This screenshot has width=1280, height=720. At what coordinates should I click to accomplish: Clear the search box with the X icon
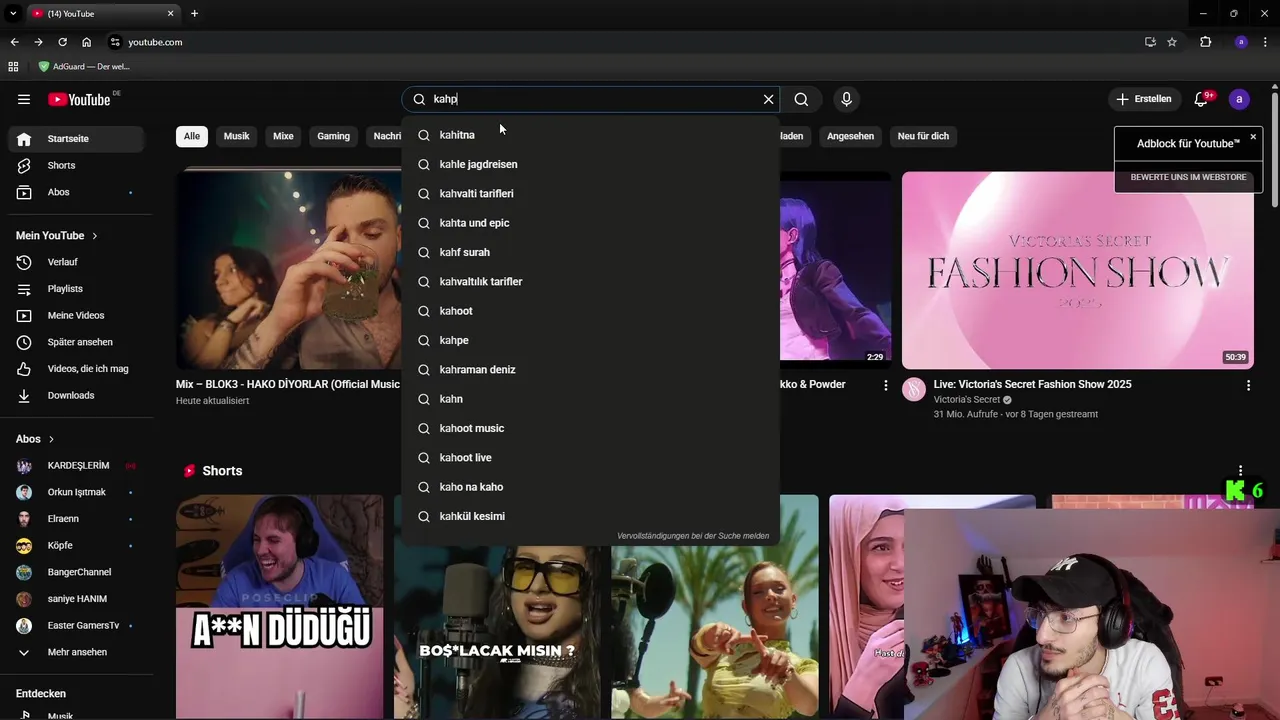coord(768,99)
